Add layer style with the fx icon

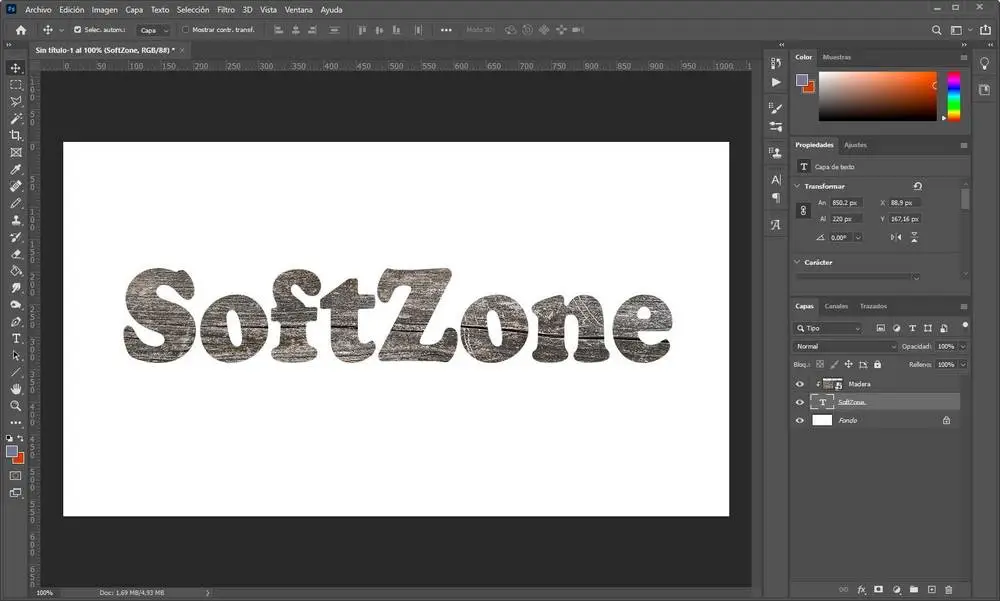click(x=862, y=590)
